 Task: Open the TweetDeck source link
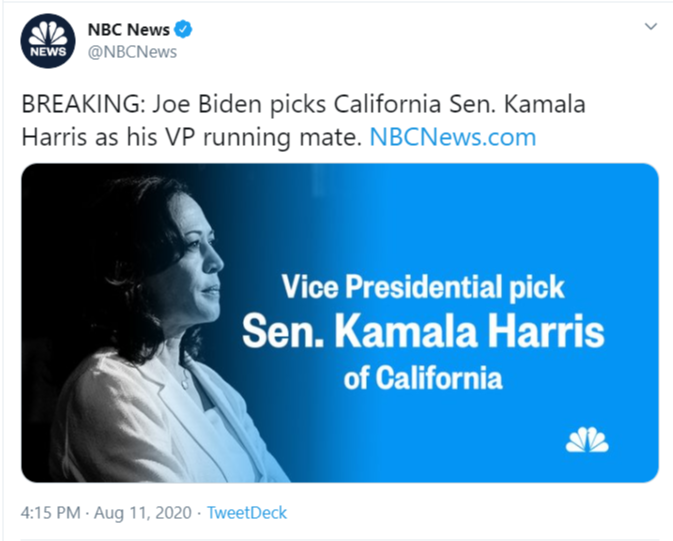point(246,513)
